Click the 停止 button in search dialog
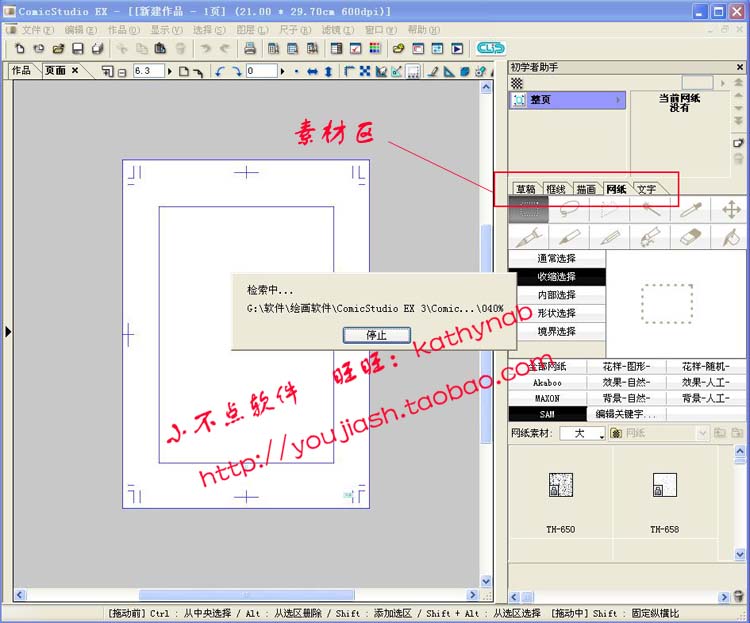Screen dimensions: 750x623 click(376, 335)
